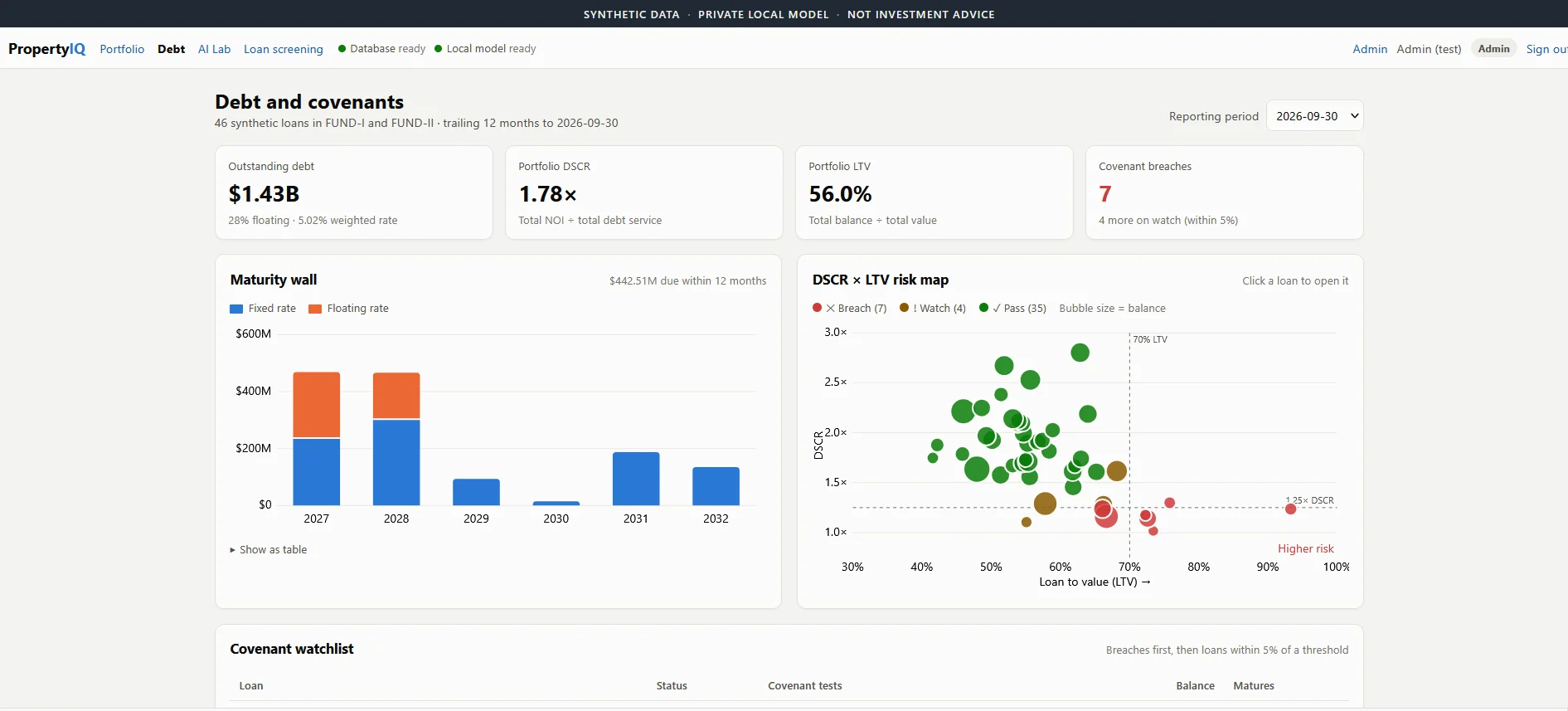Select the 2027 floating rate bar segment
Viewport: 1568px width, 711px height.
(x=317, y=405)
